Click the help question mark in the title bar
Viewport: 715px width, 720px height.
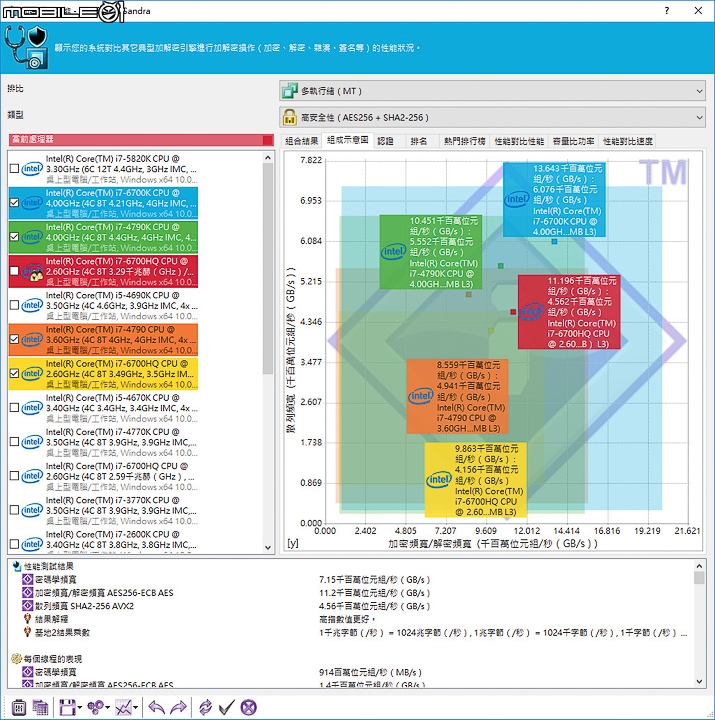click(x=667, y=11)
